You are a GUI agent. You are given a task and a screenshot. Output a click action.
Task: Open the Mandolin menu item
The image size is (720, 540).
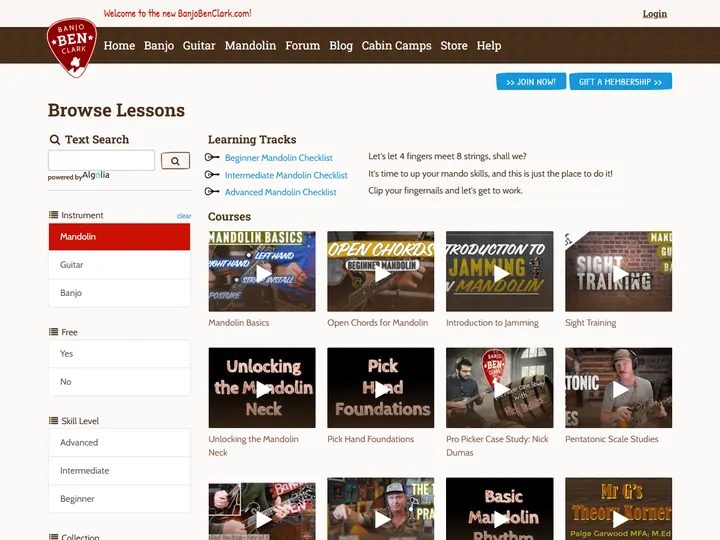click(x=250, y=45)
